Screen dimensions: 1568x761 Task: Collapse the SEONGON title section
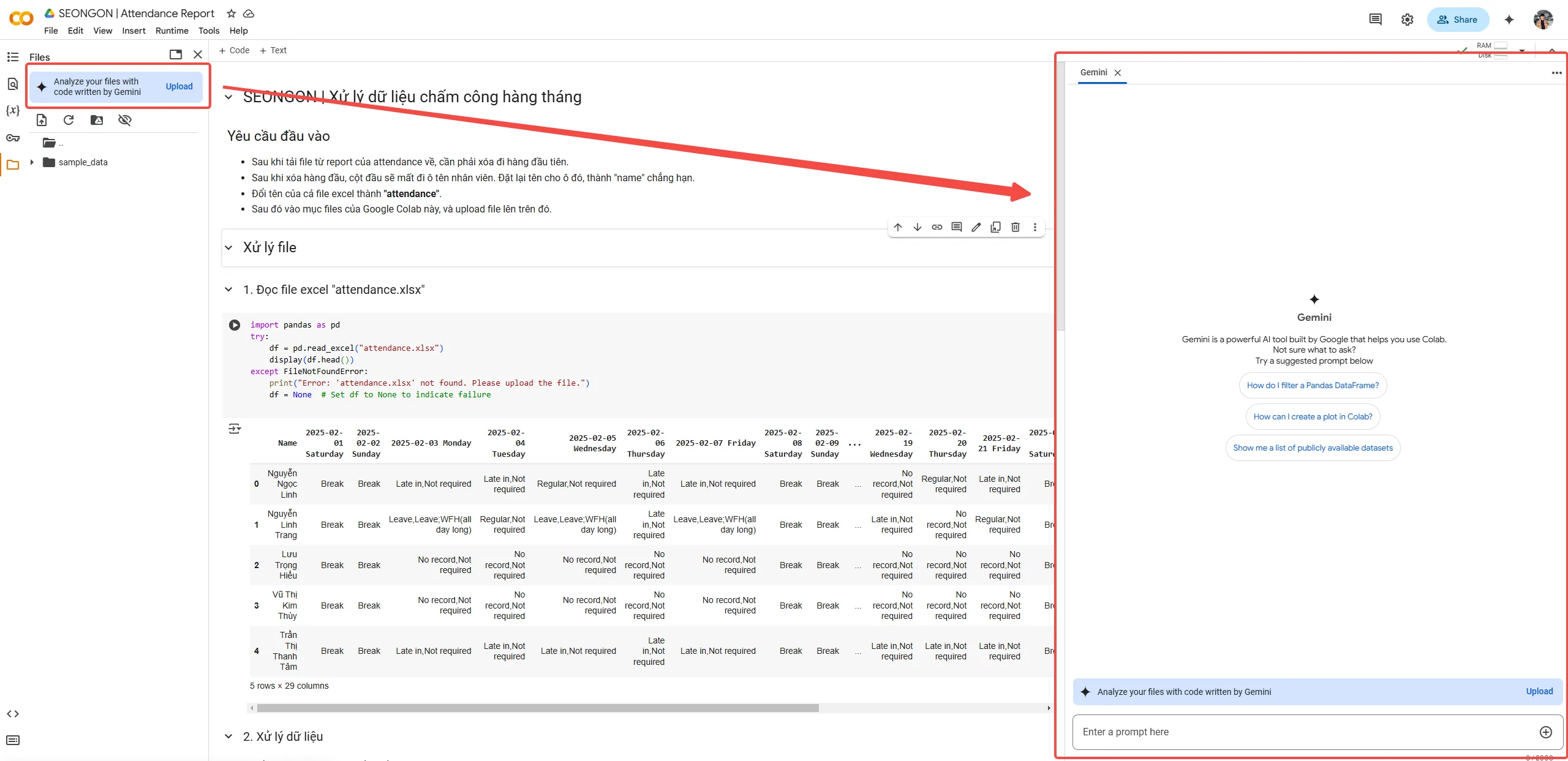[x=228, y=97]
